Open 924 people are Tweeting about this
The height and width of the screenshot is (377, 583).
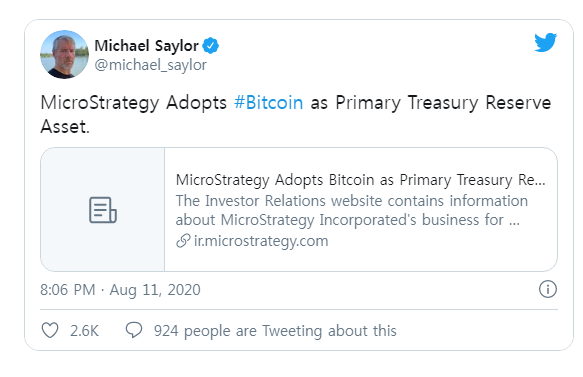275,331
